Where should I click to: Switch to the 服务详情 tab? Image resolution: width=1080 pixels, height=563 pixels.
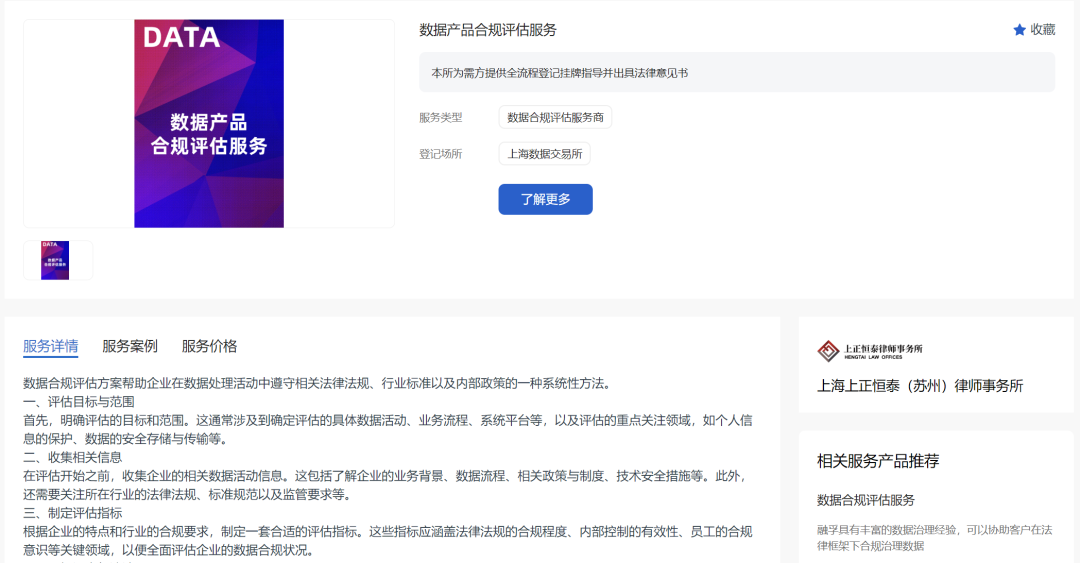50,346
